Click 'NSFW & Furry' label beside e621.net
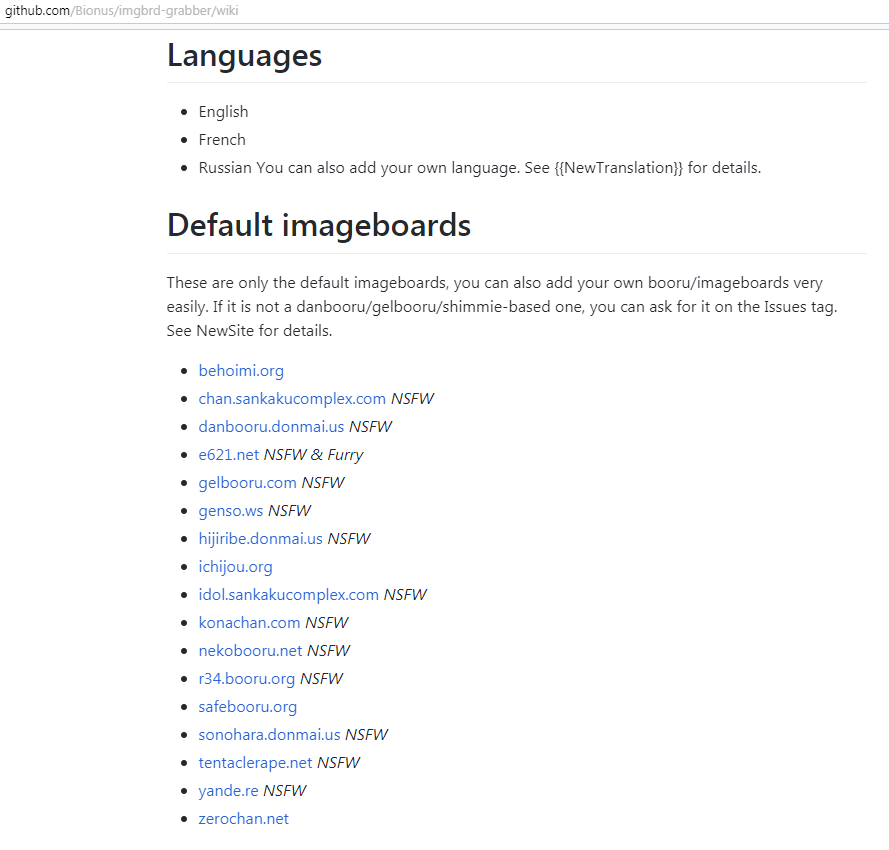The height and width of the screenshot is (850, 889). [x=314, y=455]
